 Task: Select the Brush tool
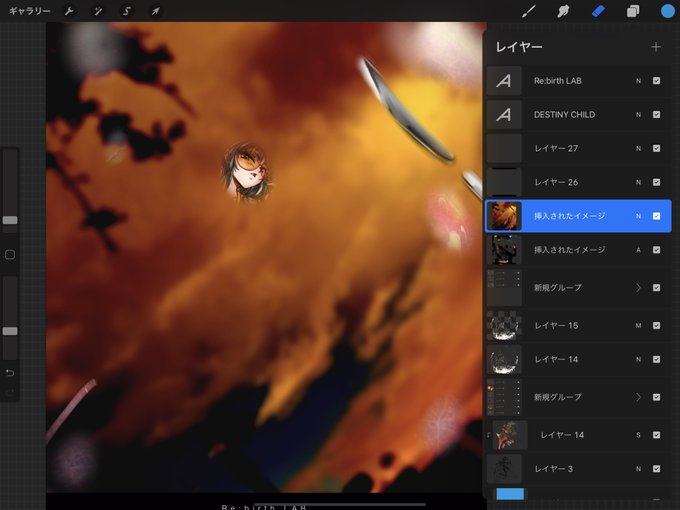pyautogui.click(x=529, y=11)
